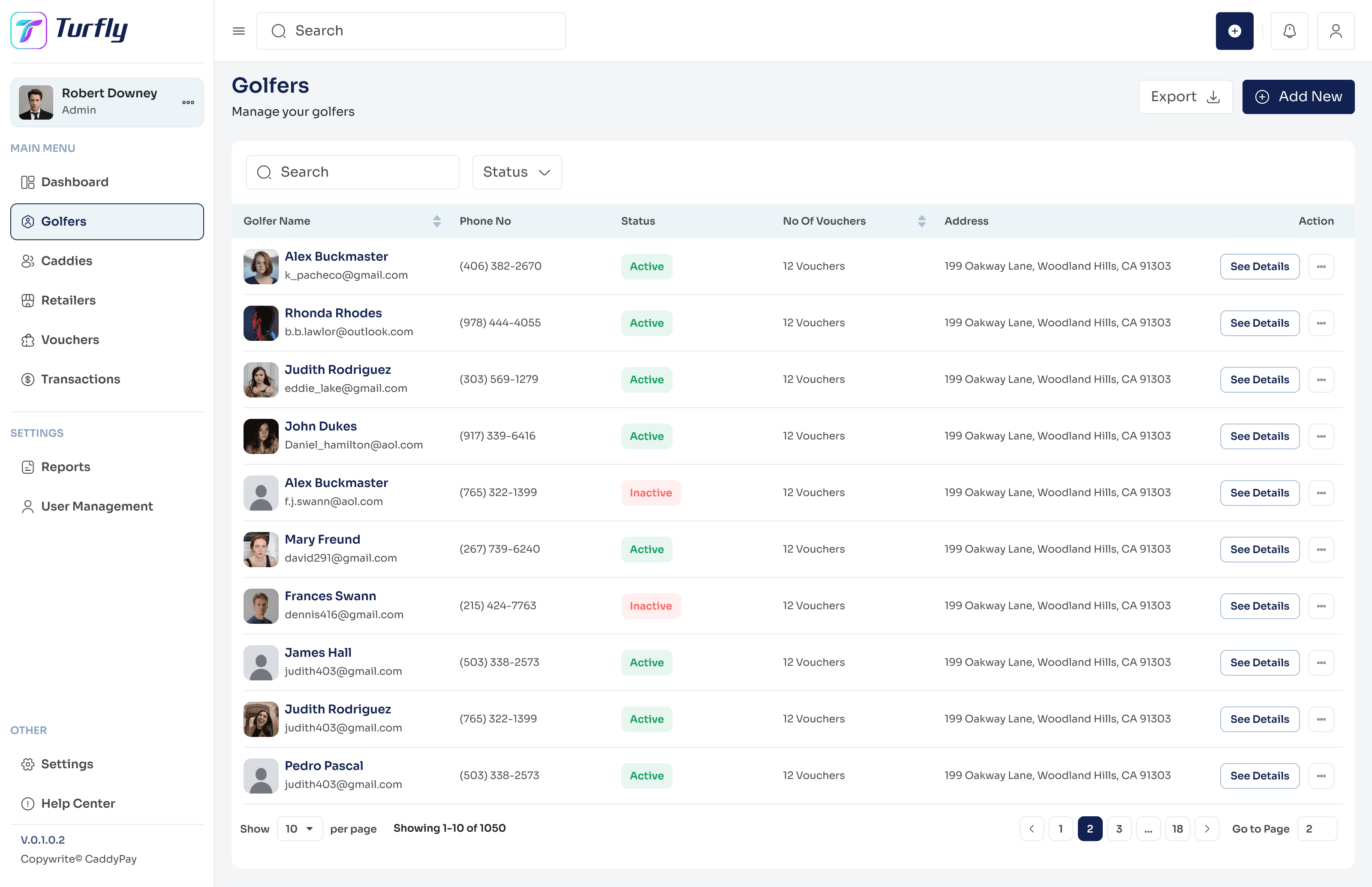
Task: Open the Reports settings page
Action: click(x=65, y=466)
